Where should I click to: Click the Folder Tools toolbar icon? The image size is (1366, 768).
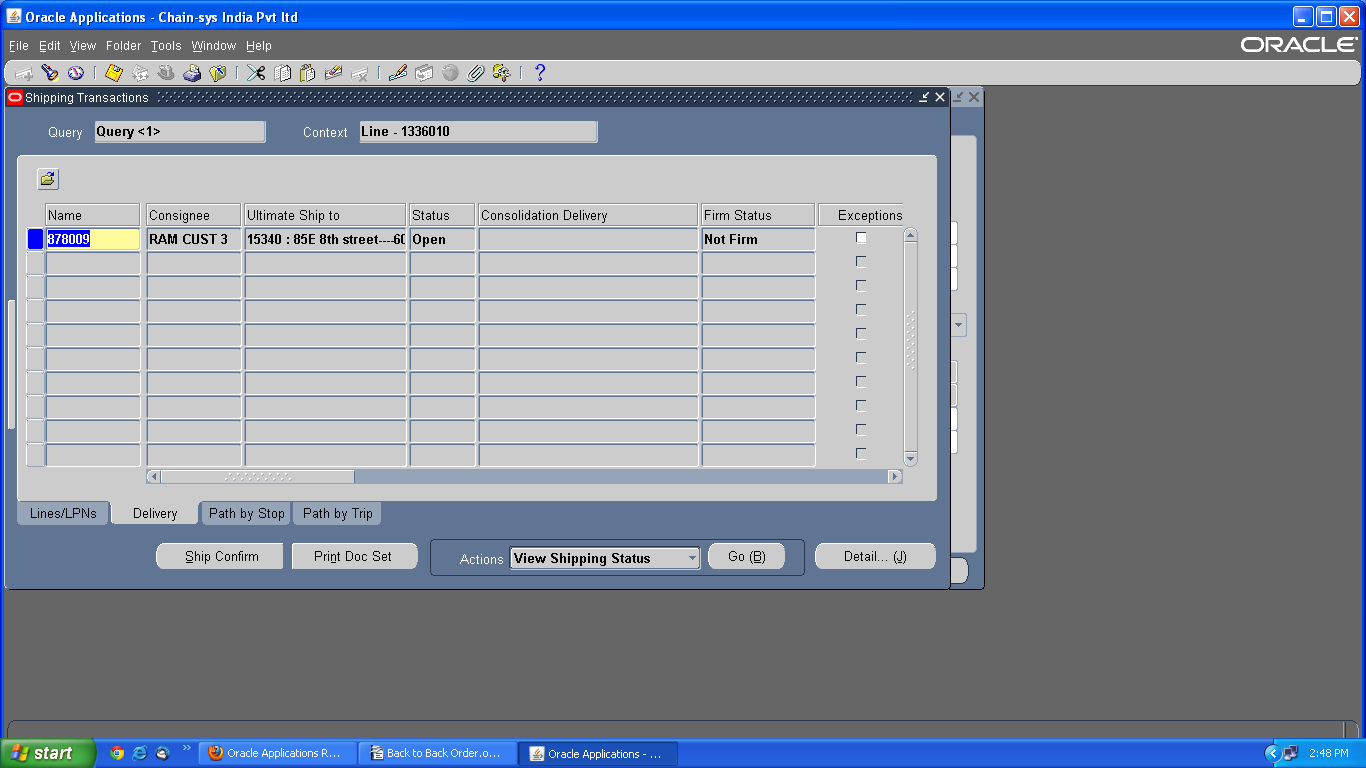pos(502,73)
